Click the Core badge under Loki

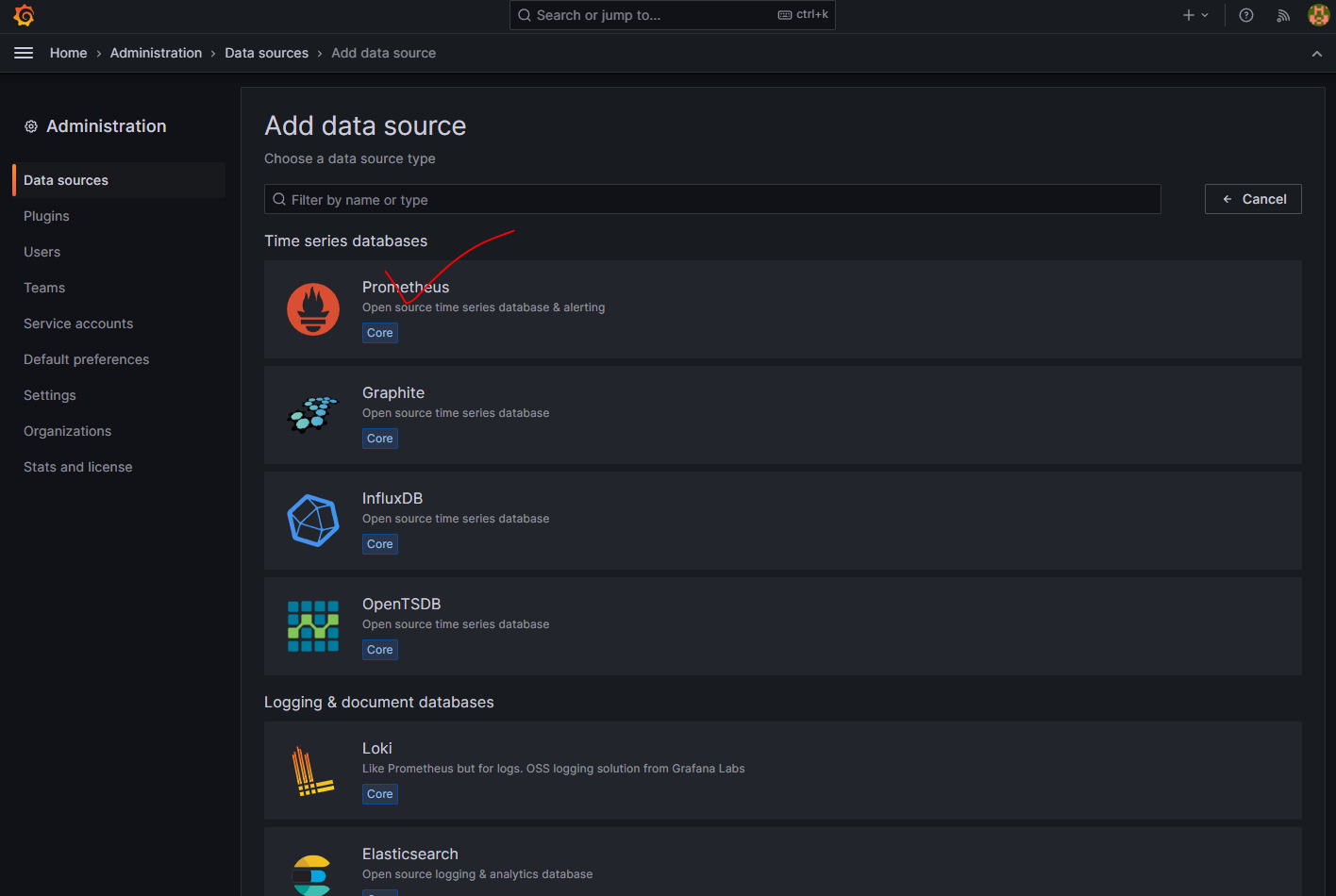[x=380, y=794]
